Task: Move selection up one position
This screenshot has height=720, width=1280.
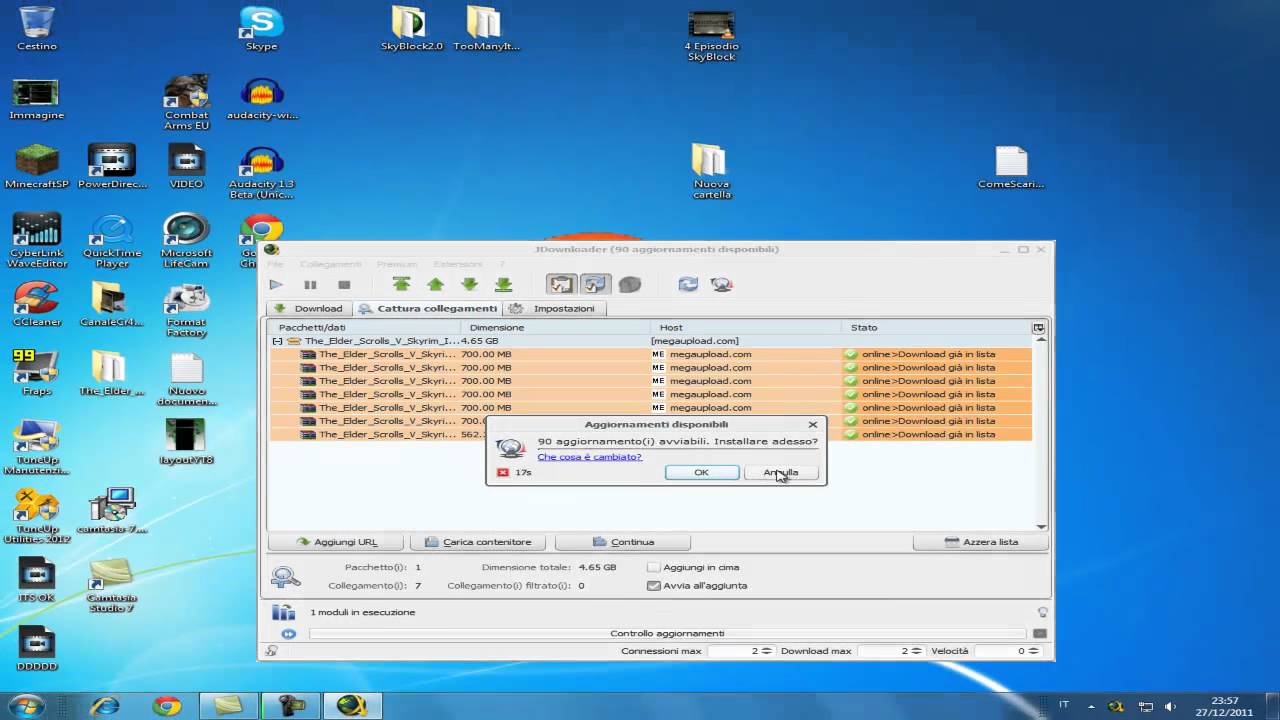Action: point(435,285)
